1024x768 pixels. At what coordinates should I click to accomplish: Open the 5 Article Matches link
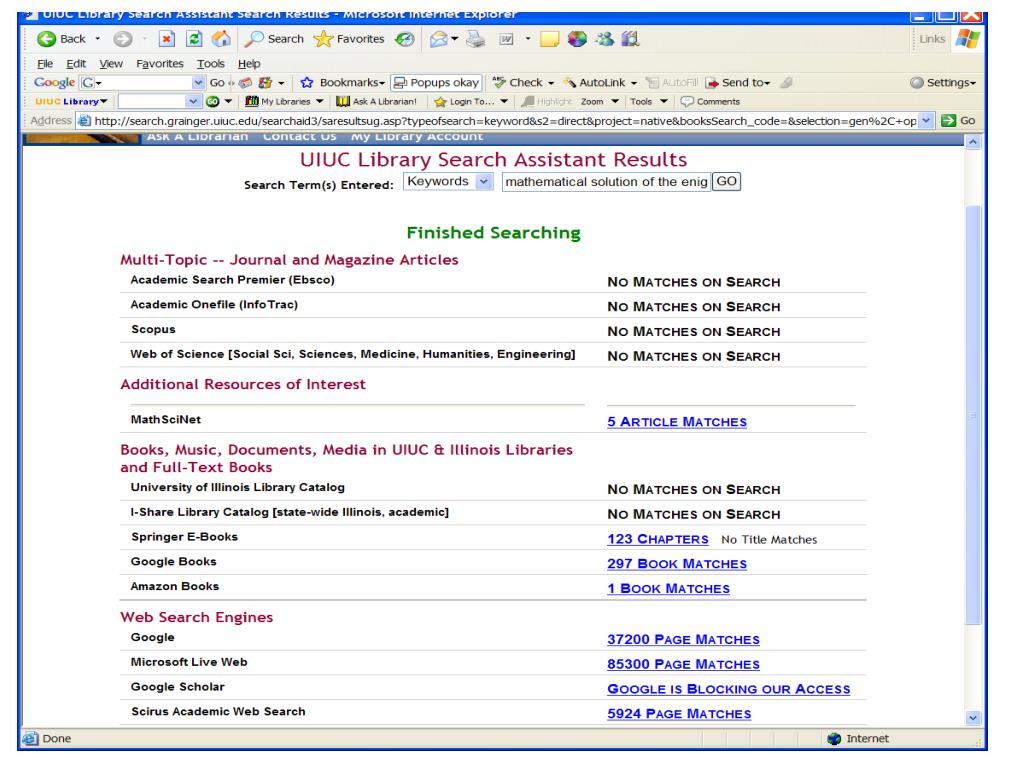pos(677,422)
